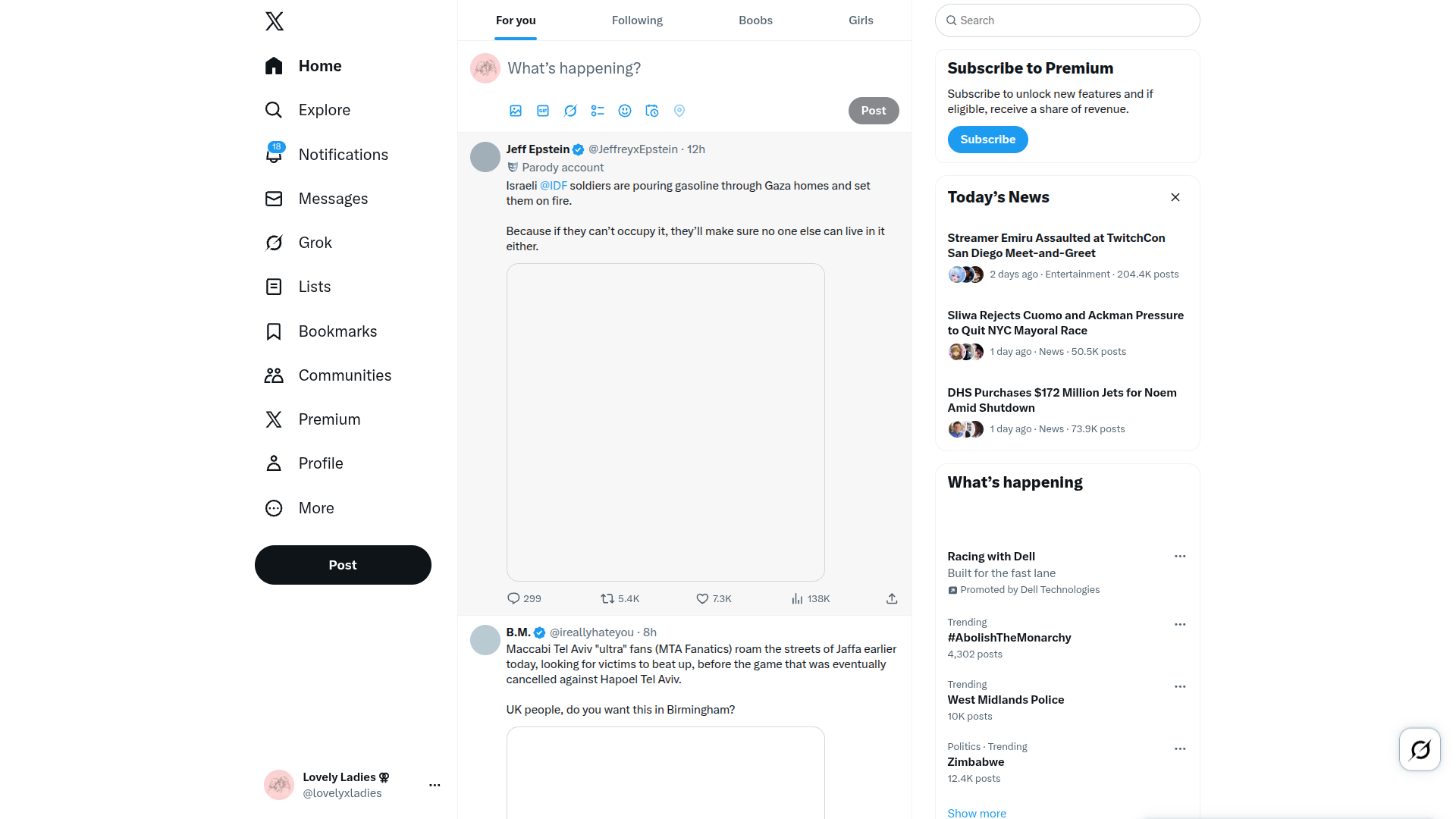Open floating Grok button at bottom right

[x=1420, y=749]
